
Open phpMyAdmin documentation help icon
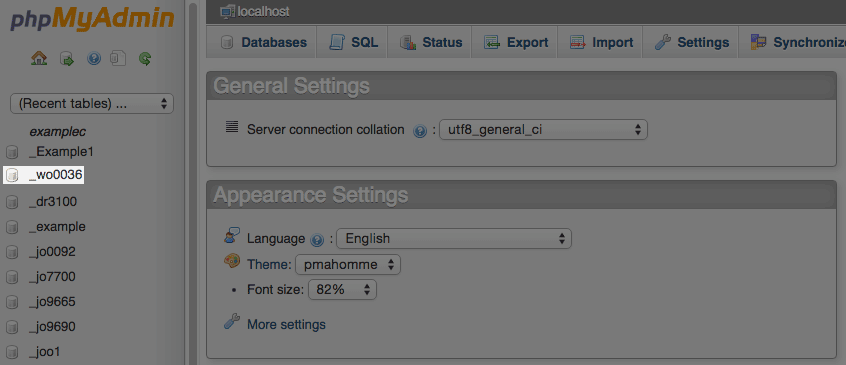coord(94,58)
